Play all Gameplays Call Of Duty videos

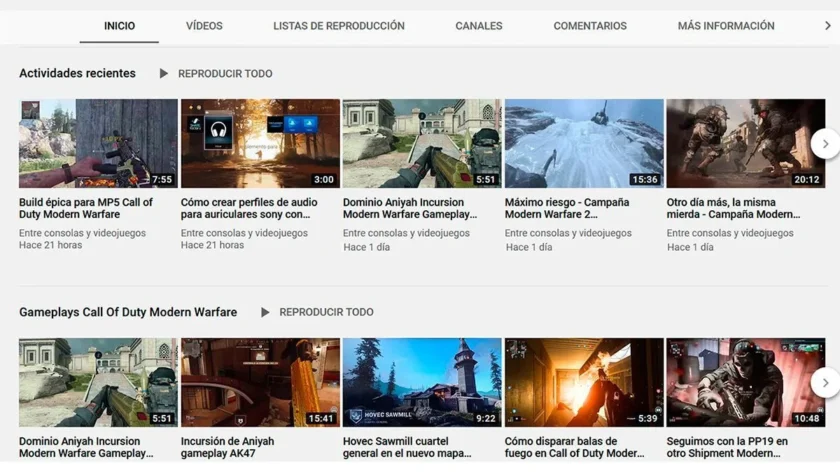326,312
